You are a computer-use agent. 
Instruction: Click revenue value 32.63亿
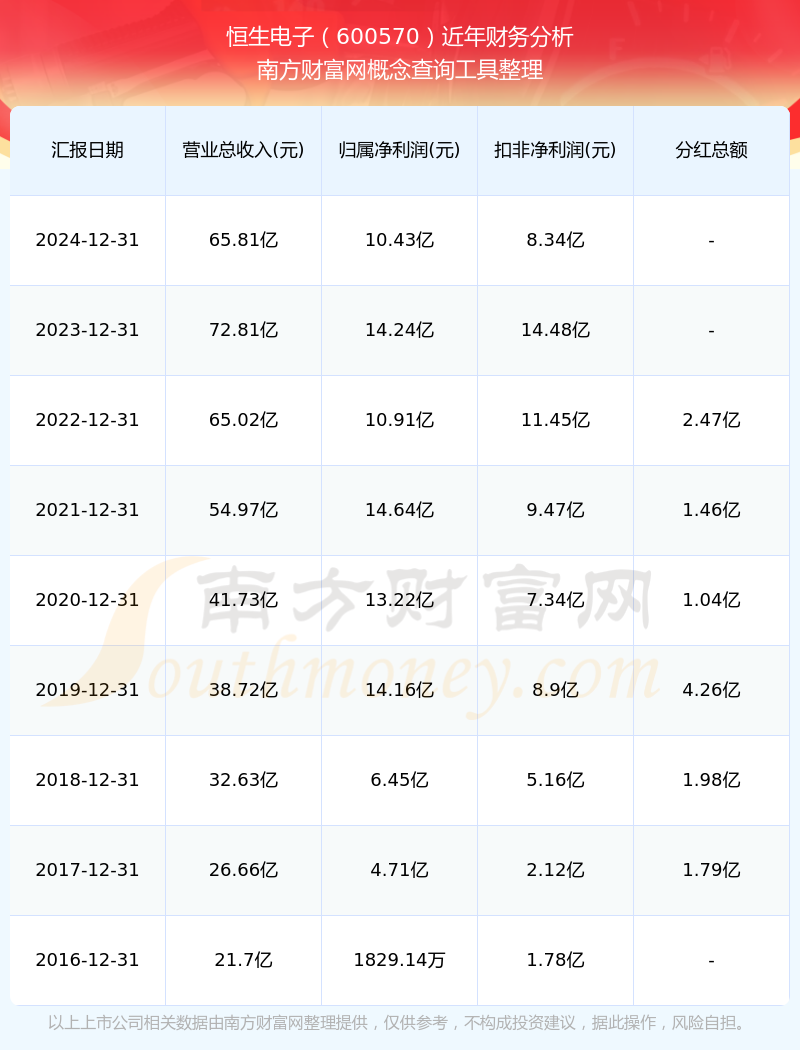[x=244, y=780]
